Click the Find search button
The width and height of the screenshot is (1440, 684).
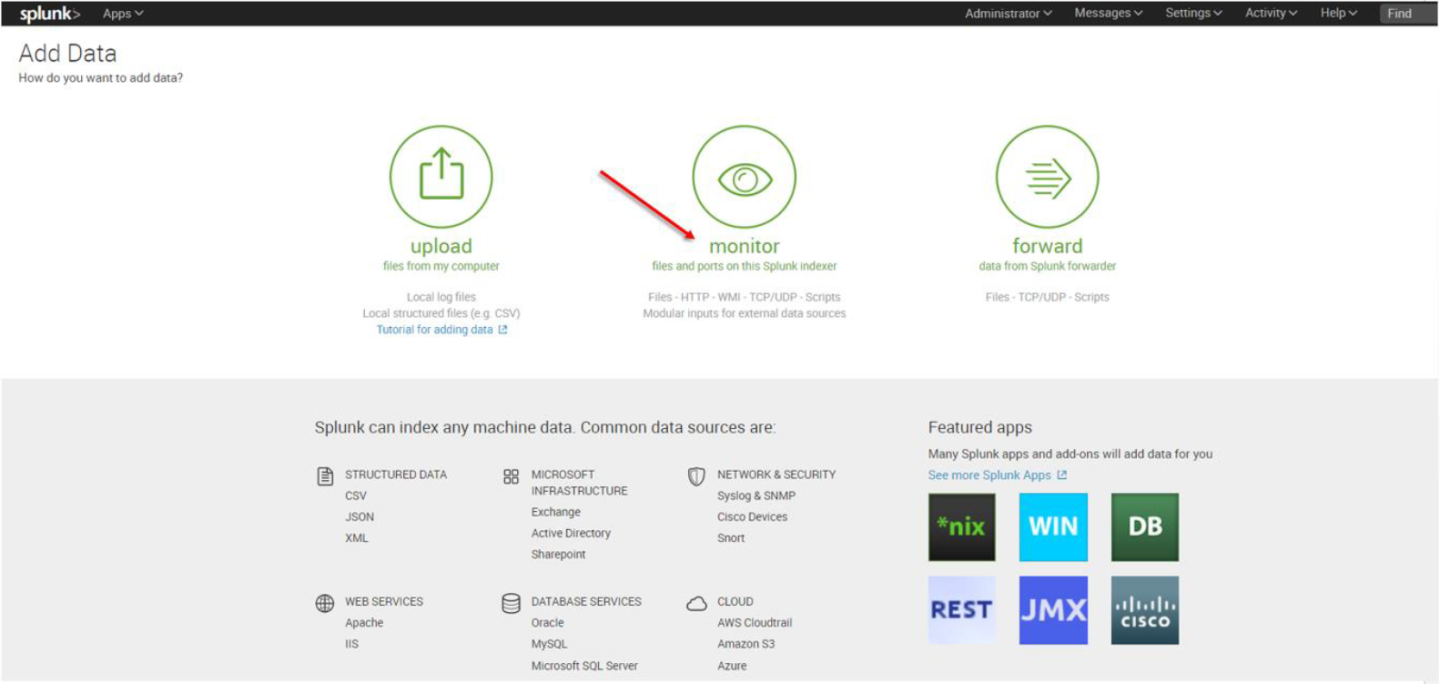click(1399, 13)
